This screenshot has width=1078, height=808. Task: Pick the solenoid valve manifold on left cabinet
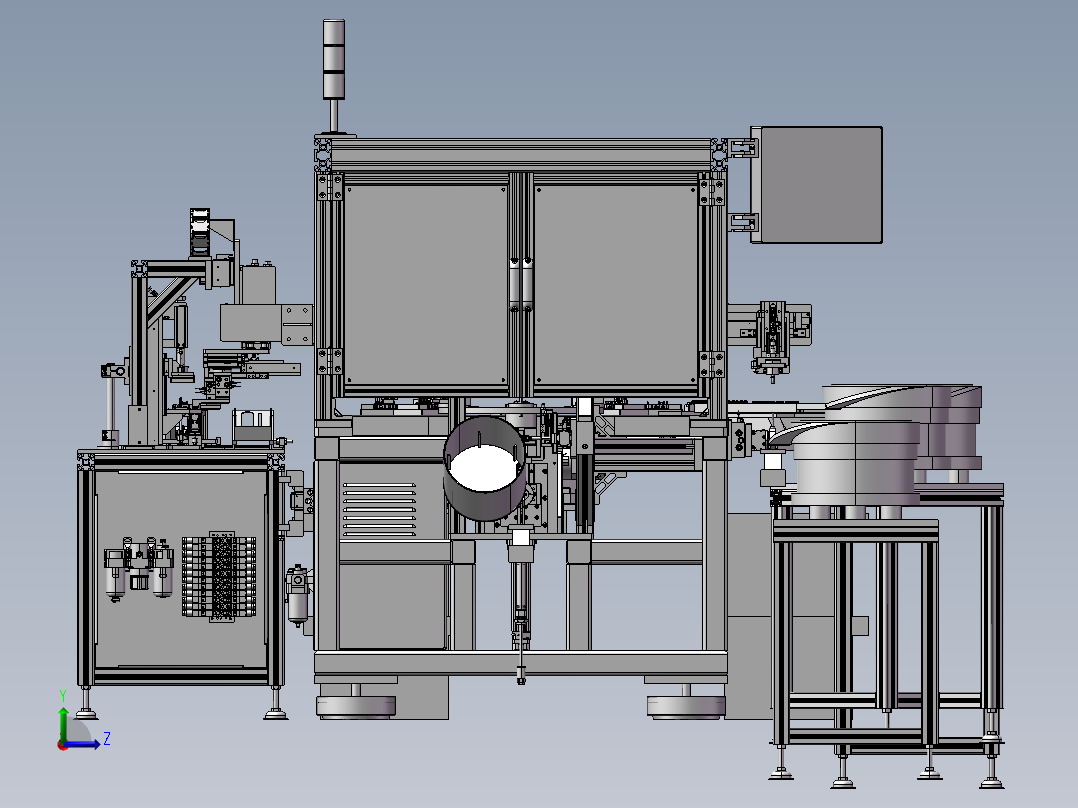click(x=219, y=576)
